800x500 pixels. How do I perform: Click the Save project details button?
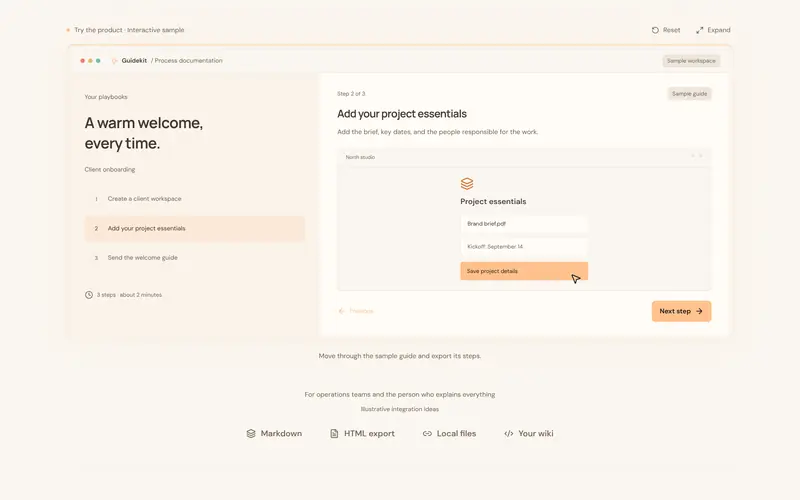click(x=524, y=271)
